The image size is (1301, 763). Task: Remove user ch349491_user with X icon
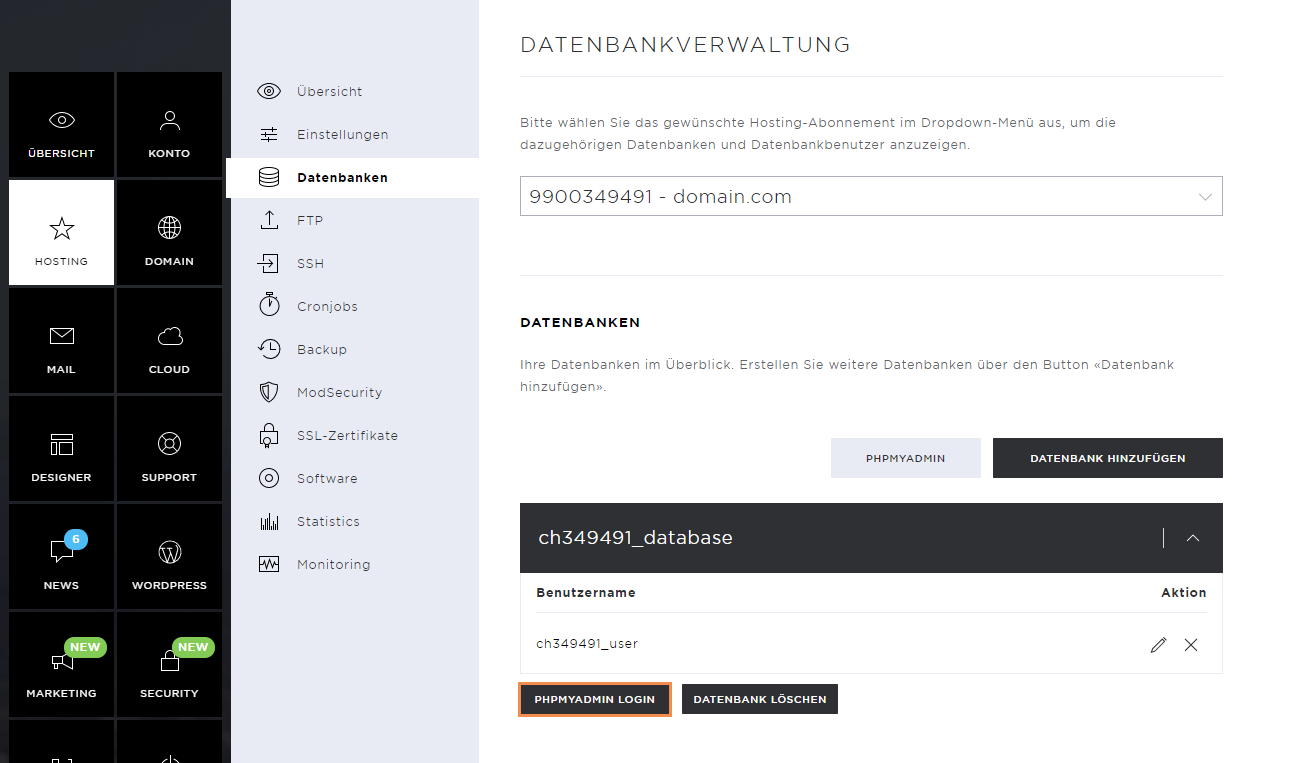pyautogui.click(x=1191, y=645)
